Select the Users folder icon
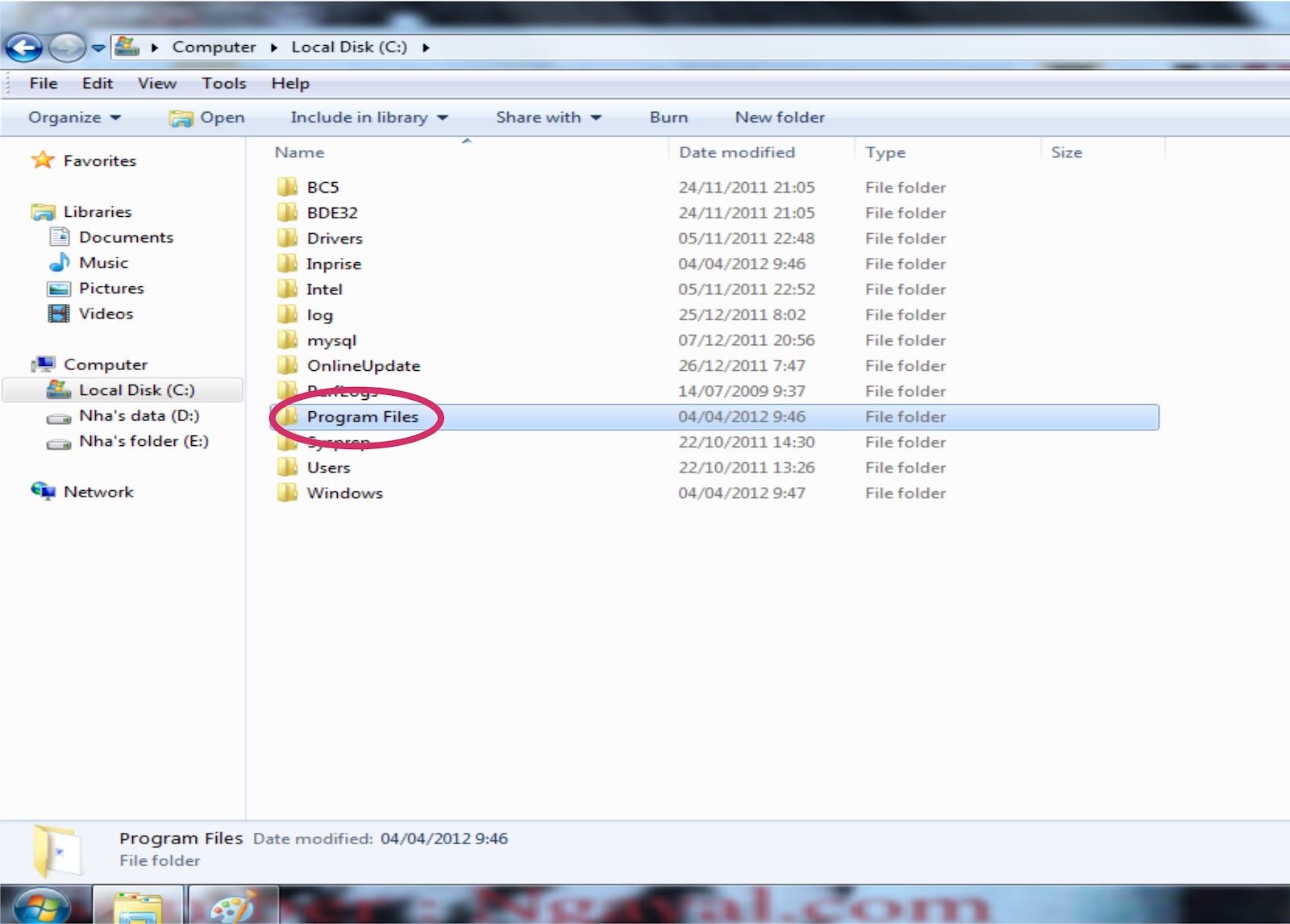This screenshot has width=1290, height=924. tap(287, 467)
